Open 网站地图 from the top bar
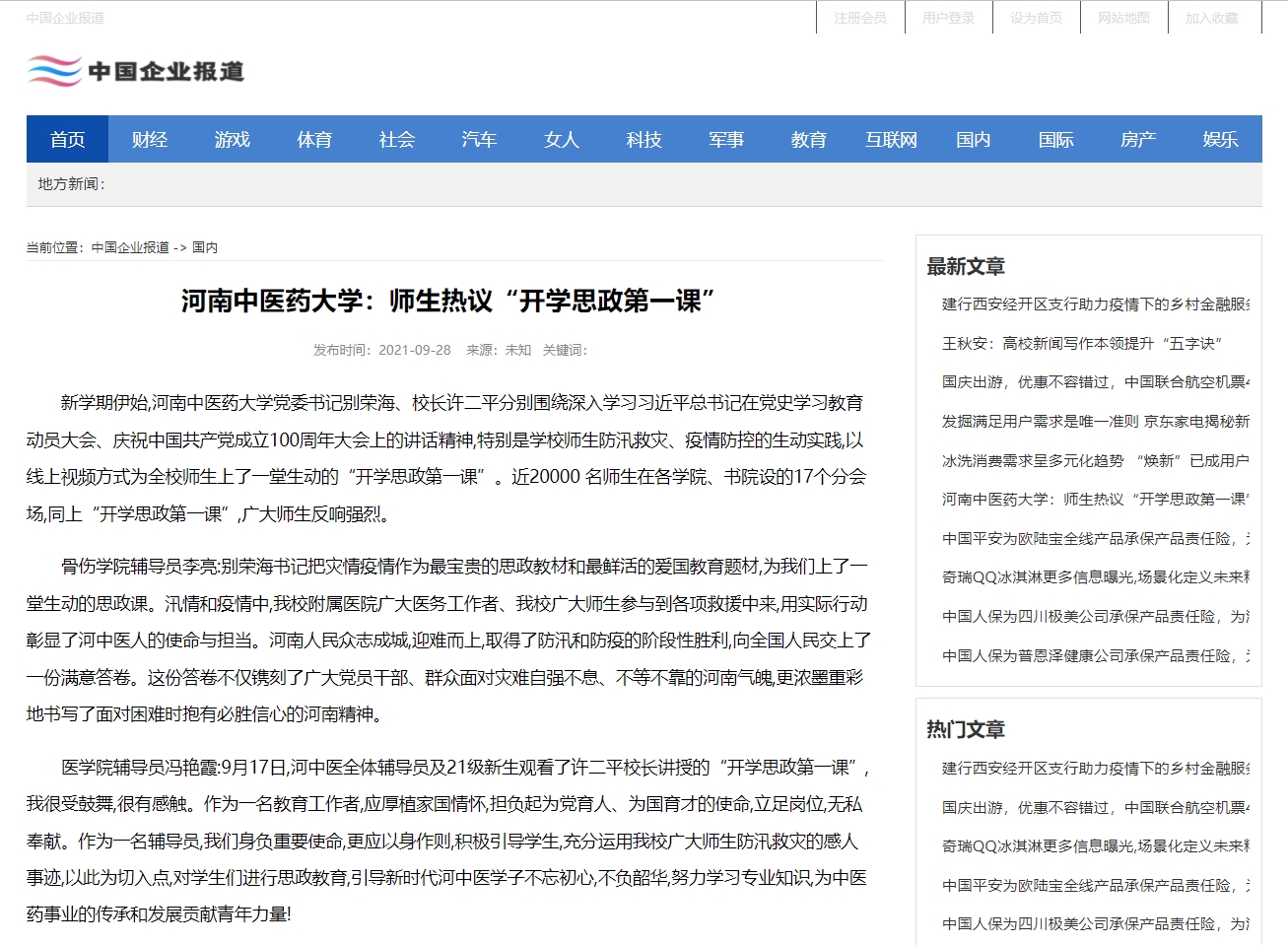 [x=1123, y=18]
